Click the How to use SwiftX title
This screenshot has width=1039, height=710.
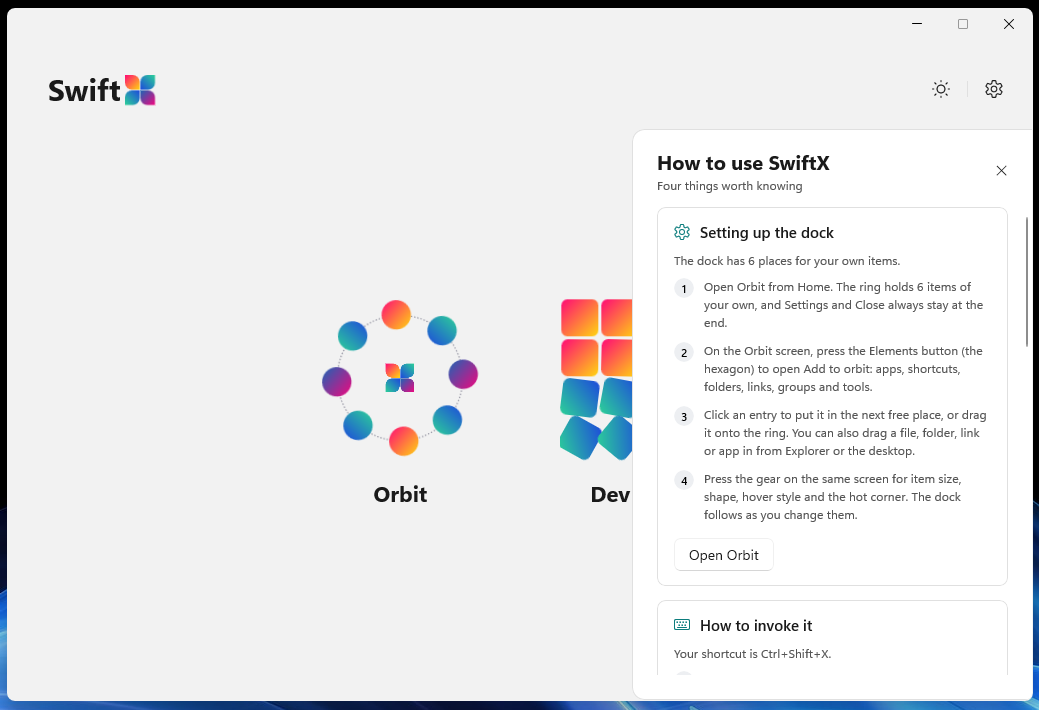coord(743,163)
